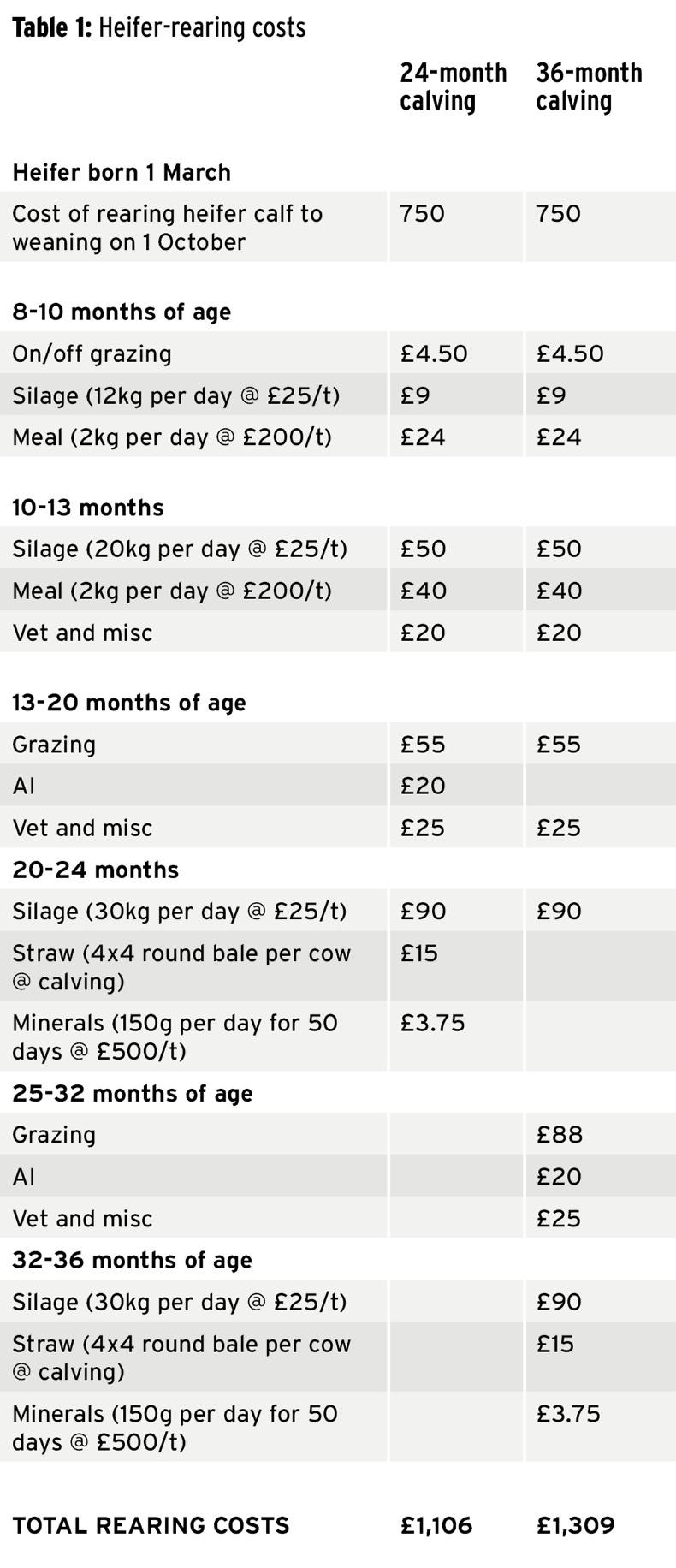This screenshot has height=1568, width=676.
Task: Select the Silage 20kg per day row label
Action: [x=180, y=549]
